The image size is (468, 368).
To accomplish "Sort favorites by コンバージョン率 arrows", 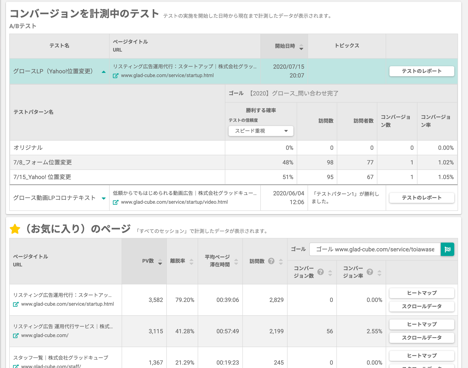I will click(379, 273).
